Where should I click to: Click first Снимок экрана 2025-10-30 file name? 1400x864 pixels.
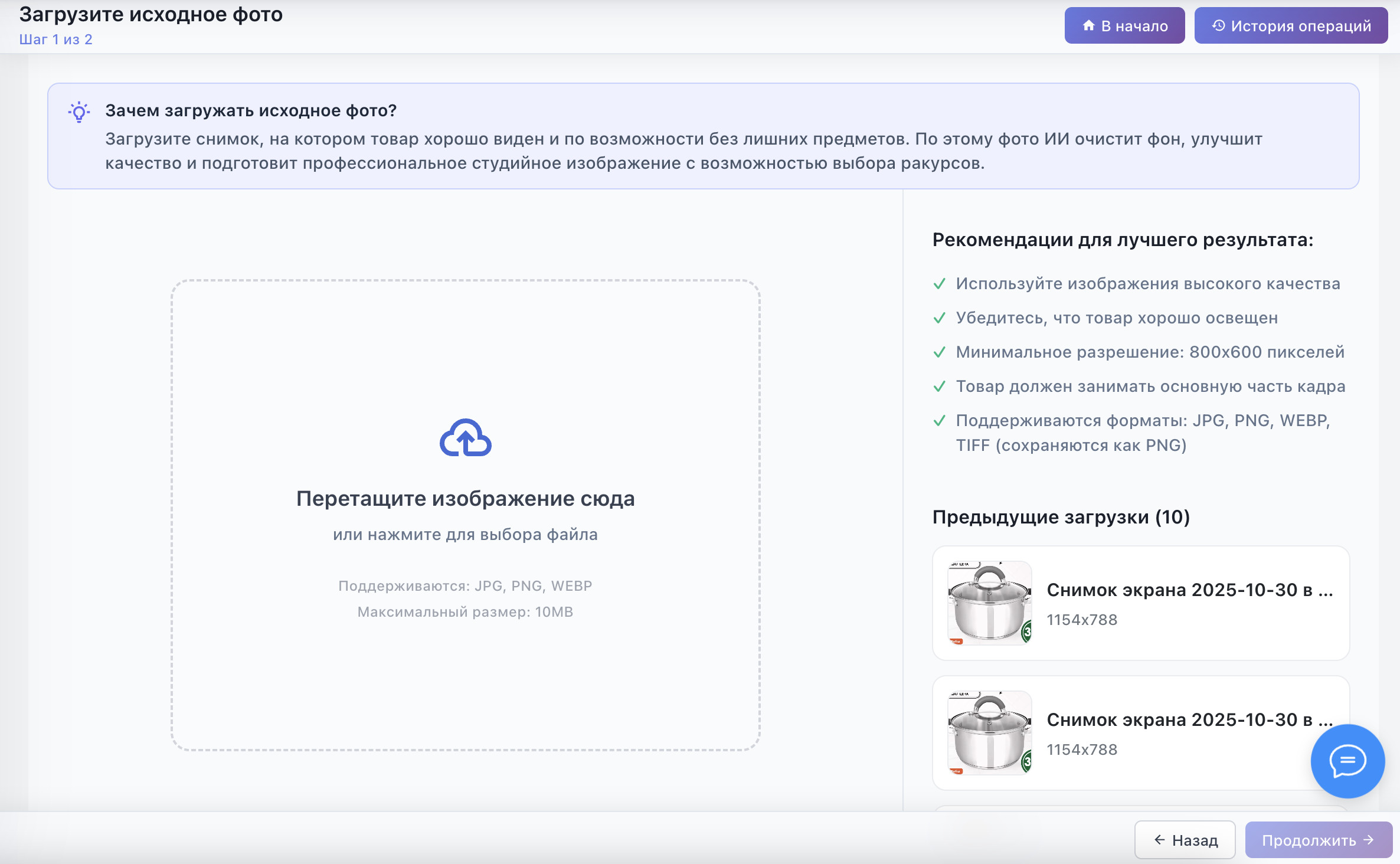click(1189, 590)
